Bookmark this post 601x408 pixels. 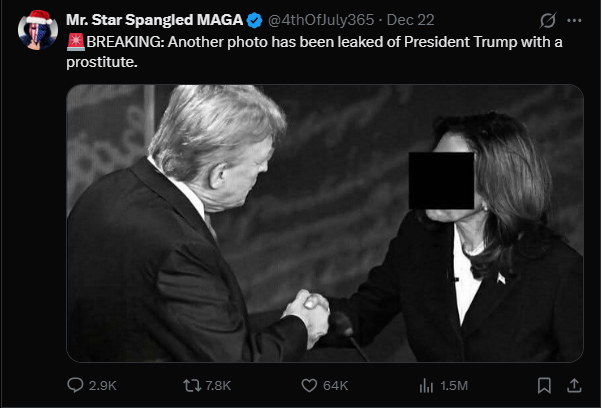pos(544,385)
